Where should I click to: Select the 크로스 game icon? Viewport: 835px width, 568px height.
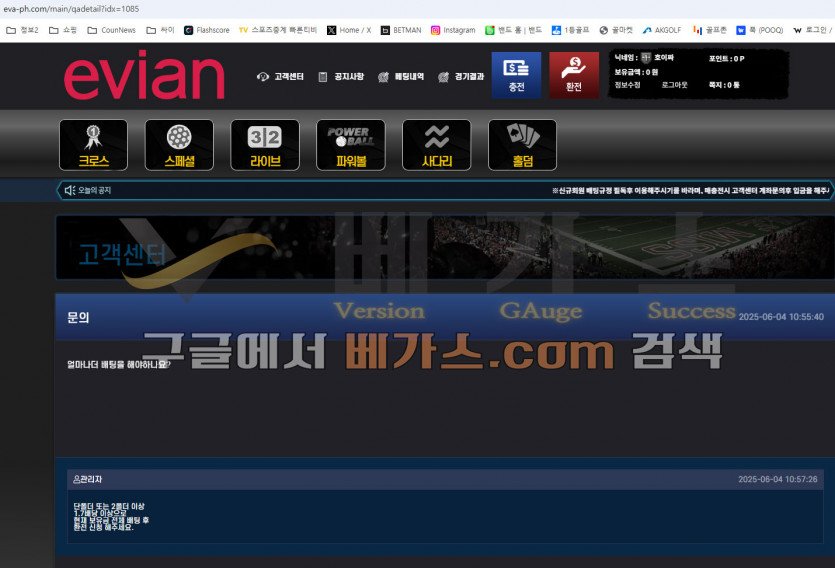pyautogui.click(x=93, y=145)
